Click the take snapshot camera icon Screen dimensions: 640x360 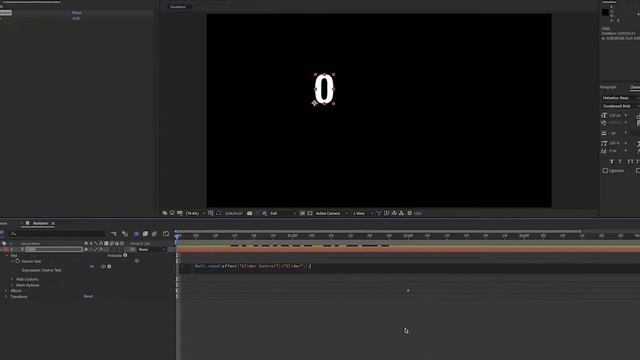(x=250, y=213)
